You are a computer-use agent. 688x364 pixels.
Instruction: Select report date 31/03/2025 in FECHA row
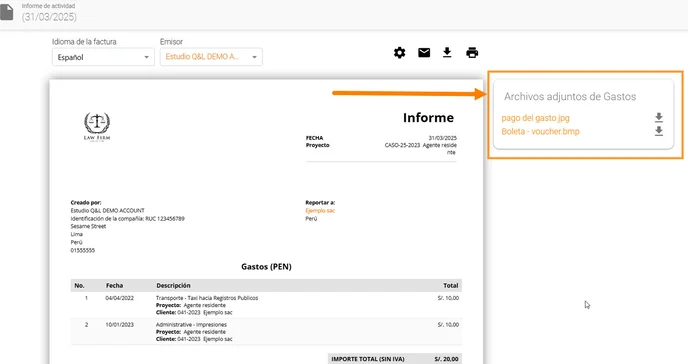443,138
